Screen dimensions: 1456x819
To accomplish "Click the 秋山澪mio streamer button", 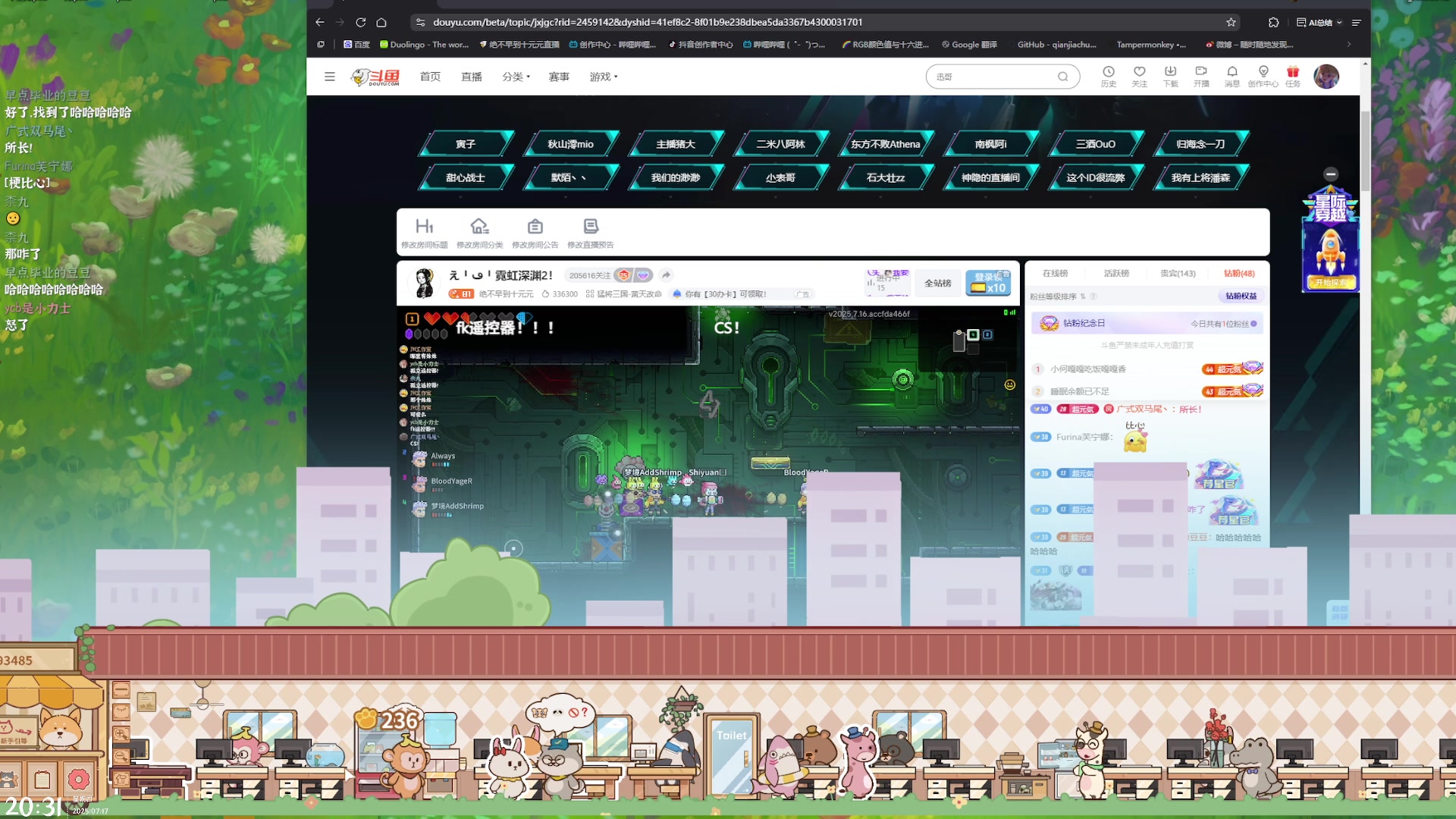I will pos(570,144).
